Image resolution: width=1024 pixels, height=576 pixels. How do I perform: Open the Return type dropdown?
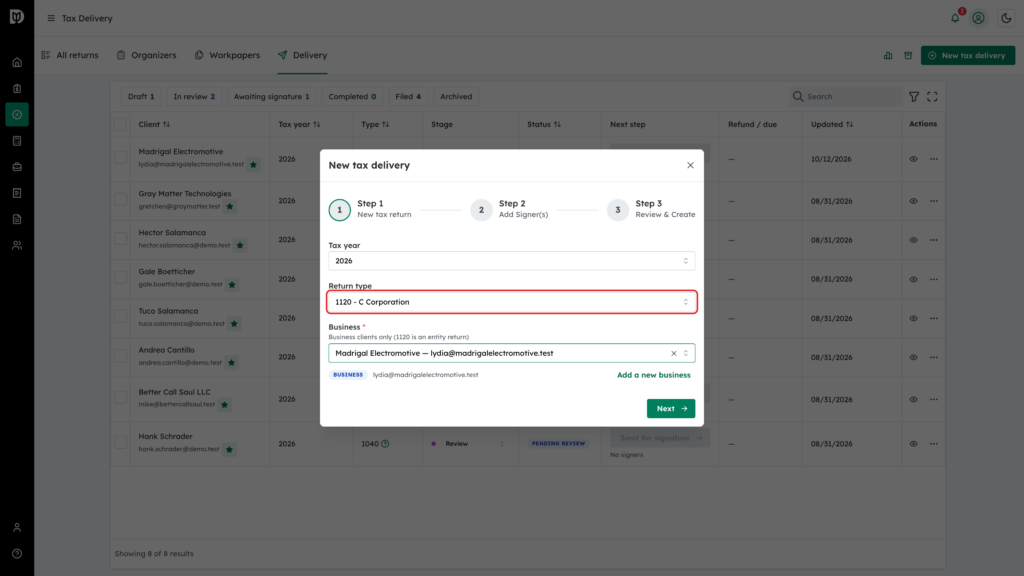pos(511,302)
